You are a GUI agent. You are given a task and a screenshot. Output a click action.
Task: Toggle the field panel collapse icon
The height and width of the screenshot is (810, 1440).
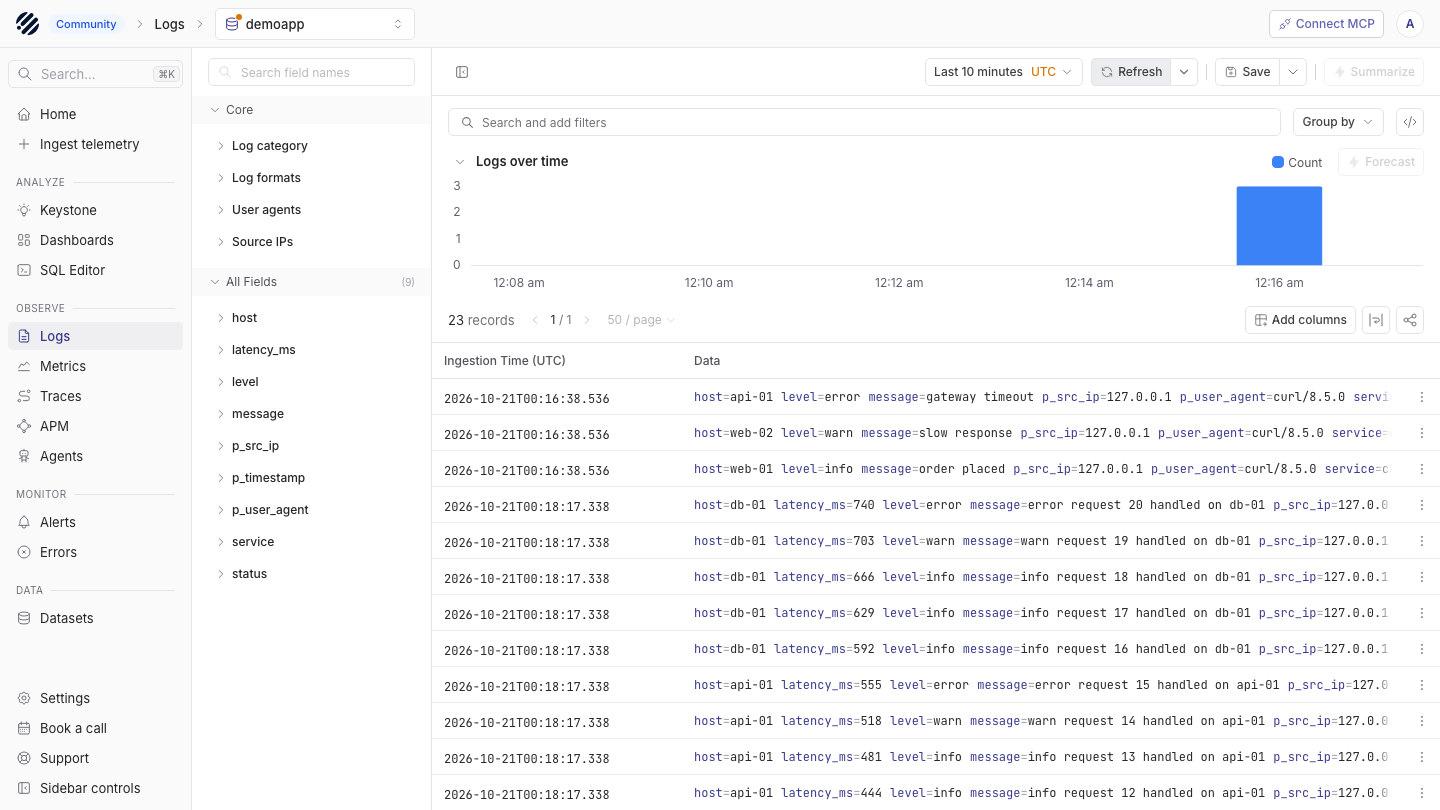click(462, 72)
